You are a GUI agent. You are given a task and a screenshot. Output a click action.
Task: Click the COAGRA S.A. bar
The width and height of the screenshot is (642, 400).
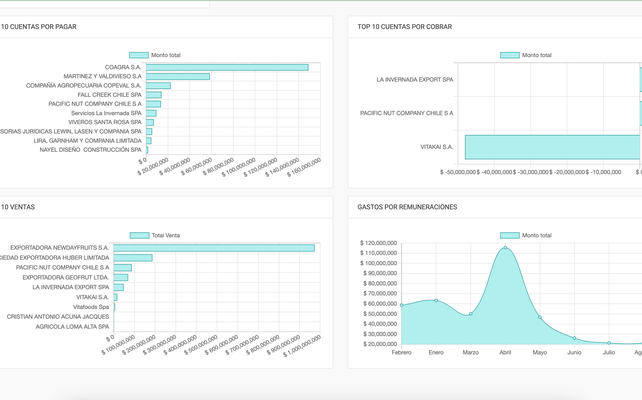[226, 67]
